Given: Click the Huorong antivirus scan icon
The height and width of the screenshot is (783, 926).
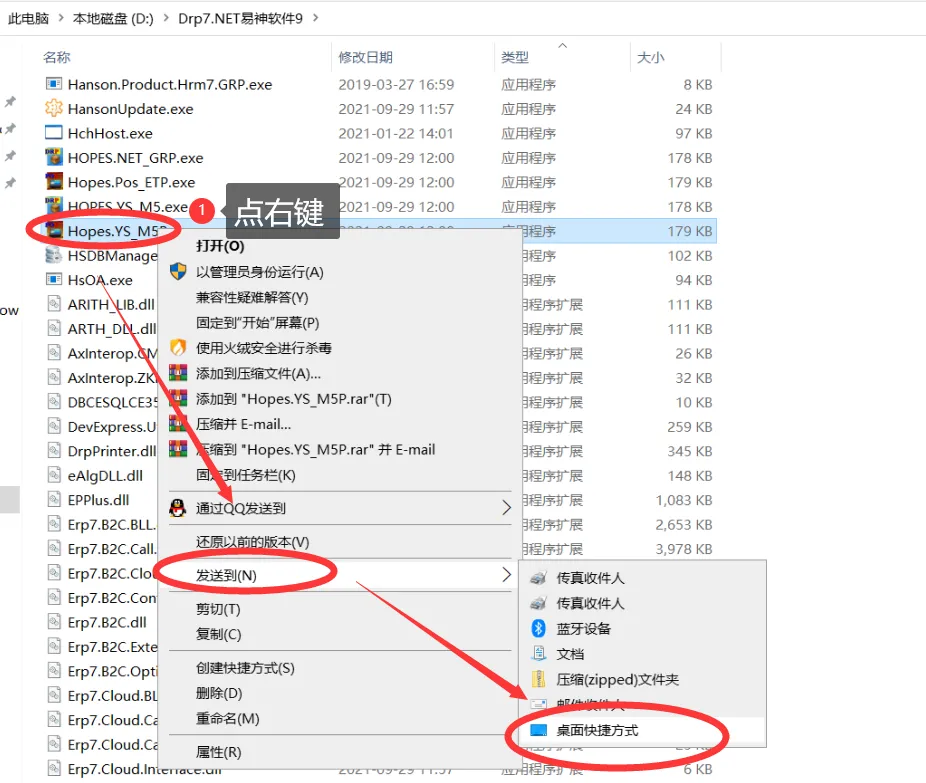Looking at the screenshot, I should pyautogui.click(x=178, y=348).
